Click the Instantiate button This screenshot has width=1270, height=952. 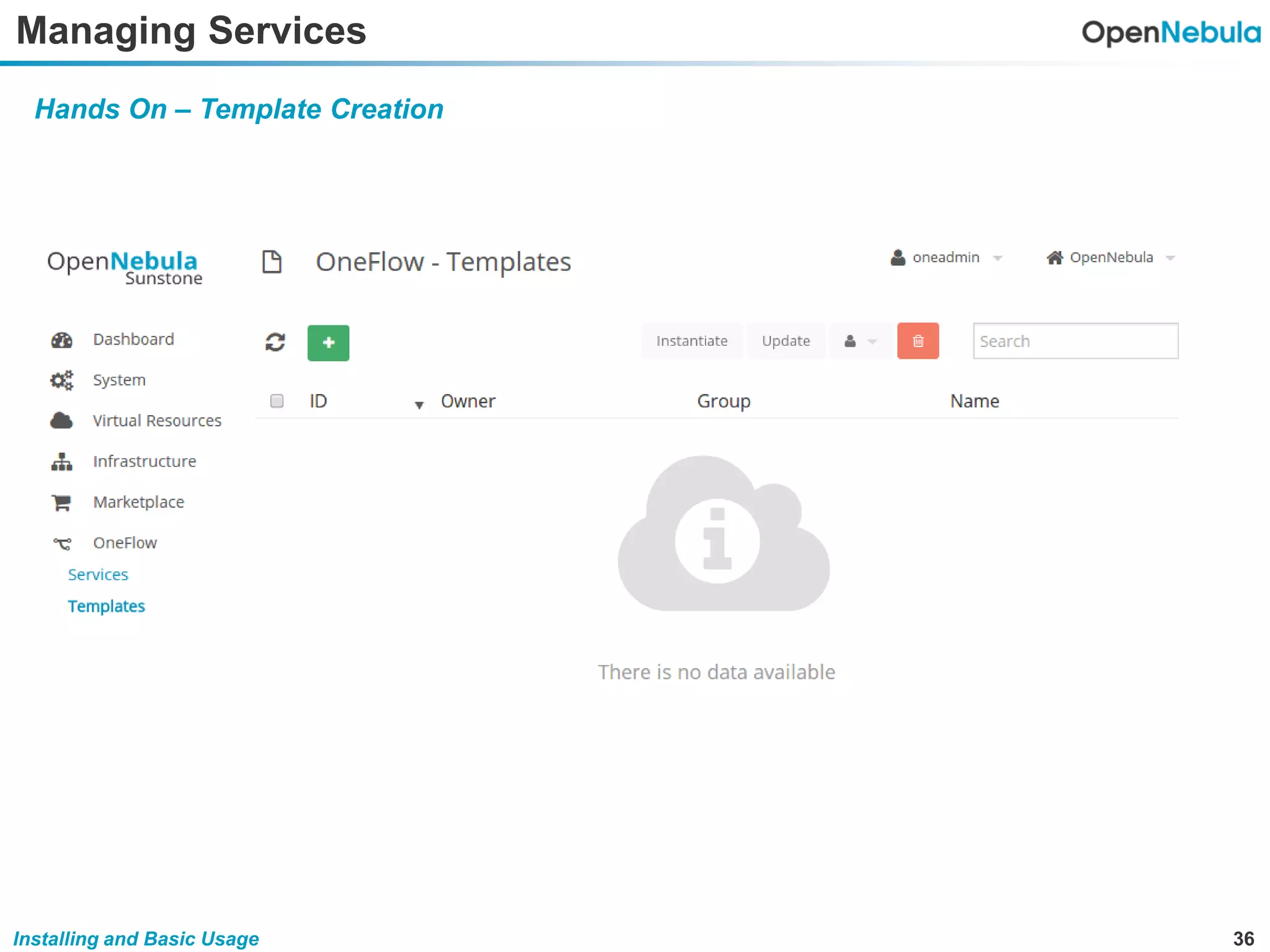(692, 341)
